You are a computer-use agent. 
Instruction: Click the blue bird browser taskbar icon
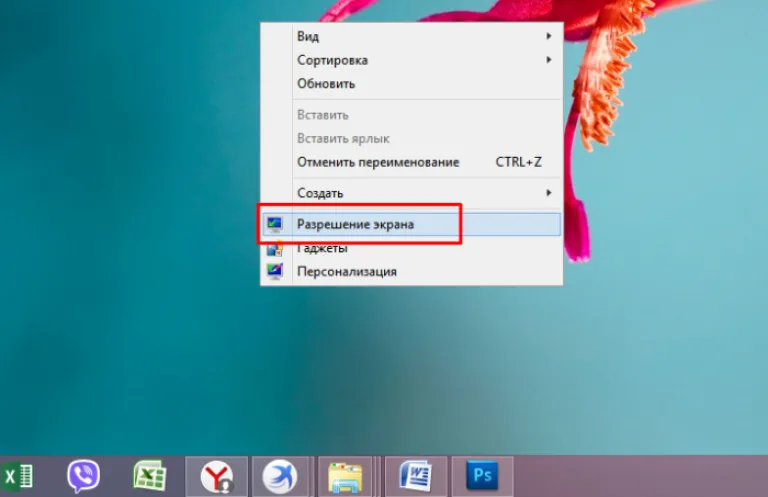coord(280,476)
